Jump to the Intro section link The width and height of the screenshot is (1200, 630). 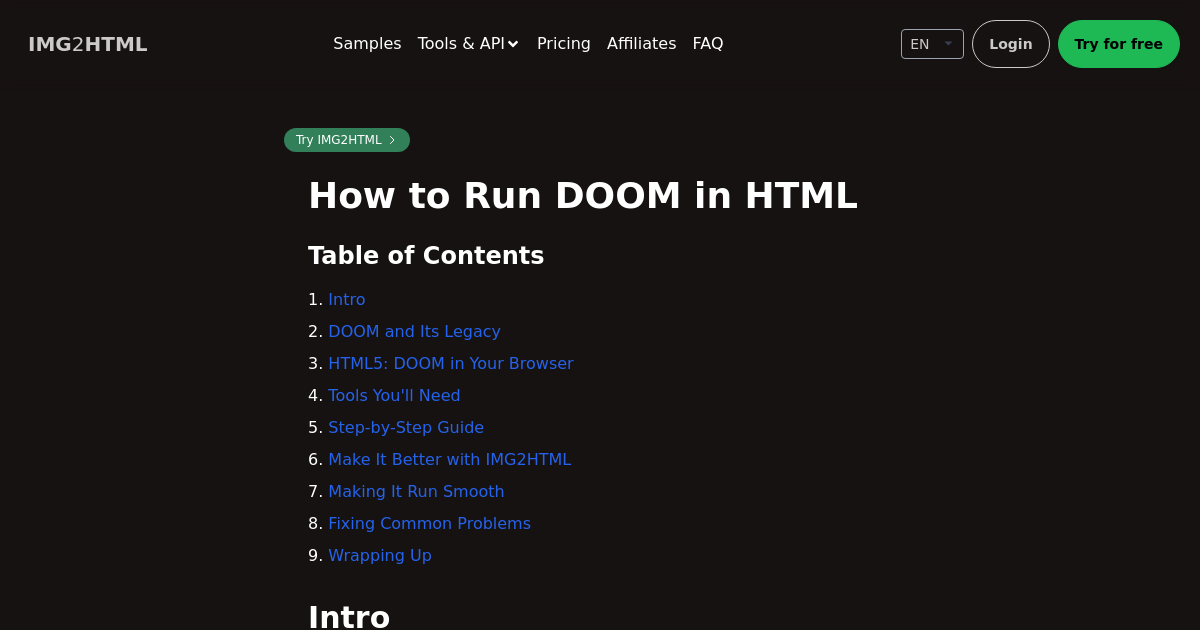(347, 300)
